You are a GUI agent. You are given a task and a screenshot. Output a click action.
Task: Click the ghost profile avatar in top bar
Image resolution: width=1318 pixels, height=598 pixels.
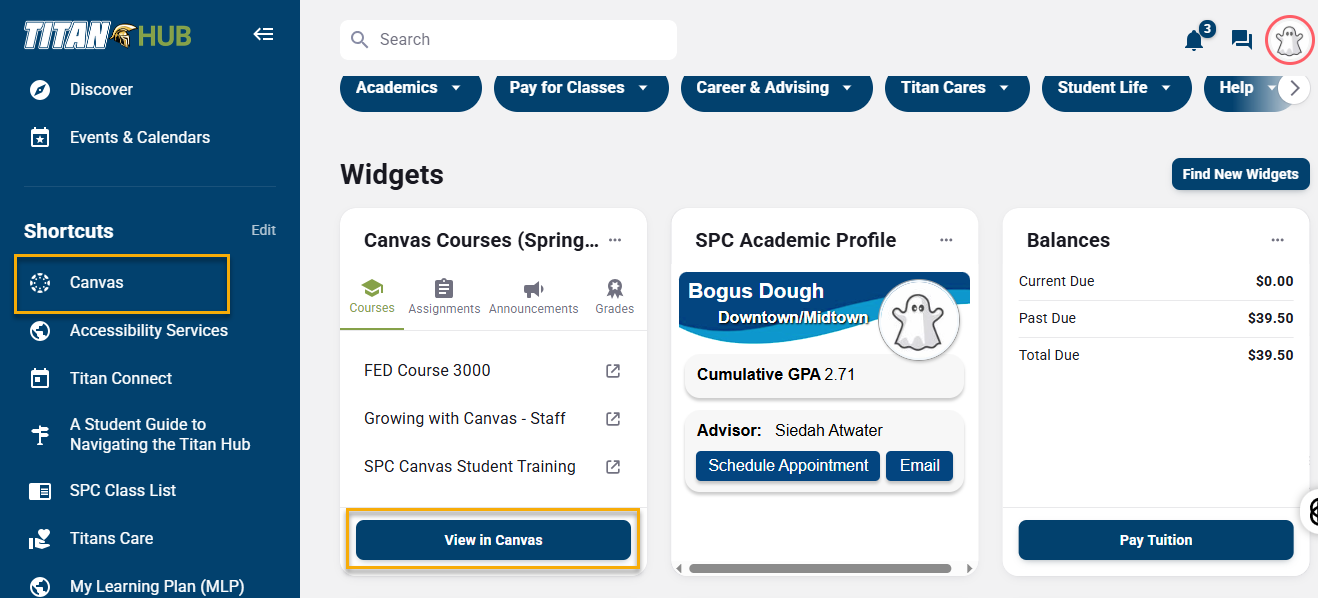click(1288, 40)
